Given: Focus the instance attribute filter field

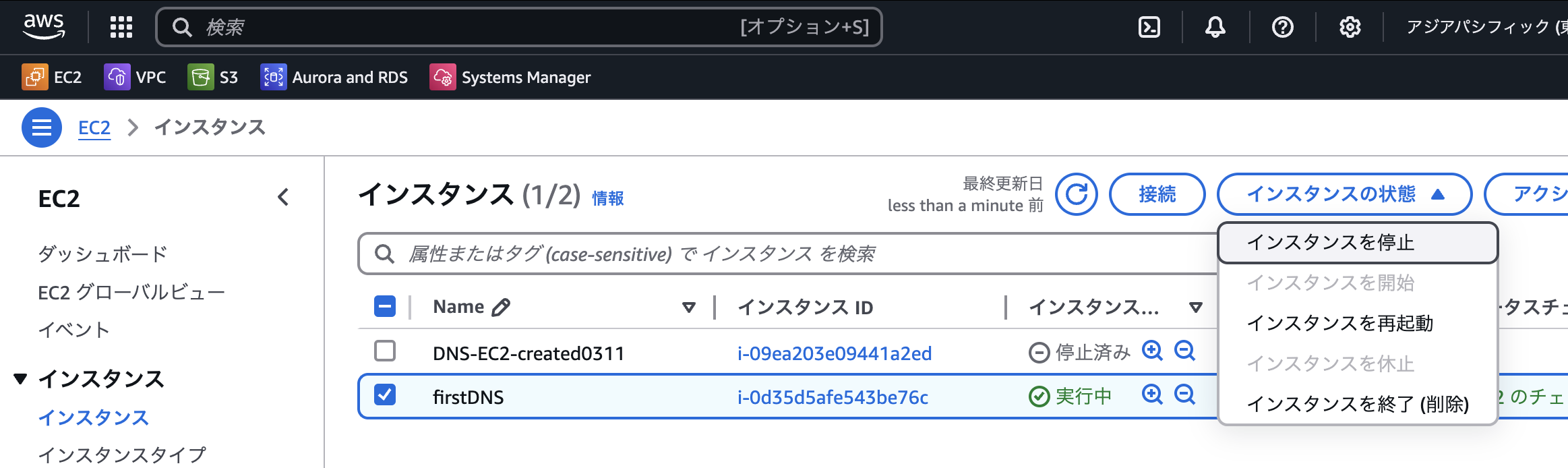Looking at the screenshot, I should point(787,254).
